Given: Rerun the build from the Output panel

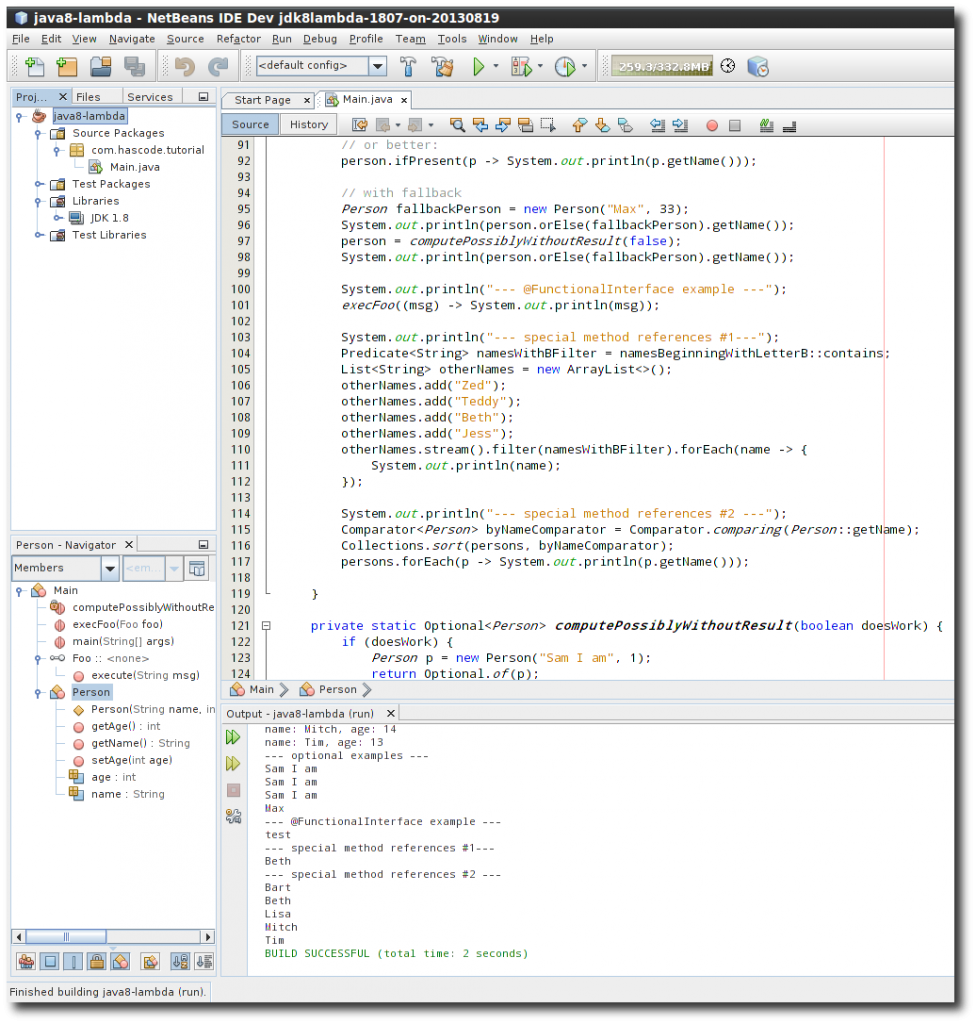Looking at the screenshot, I should coord(233,736).
